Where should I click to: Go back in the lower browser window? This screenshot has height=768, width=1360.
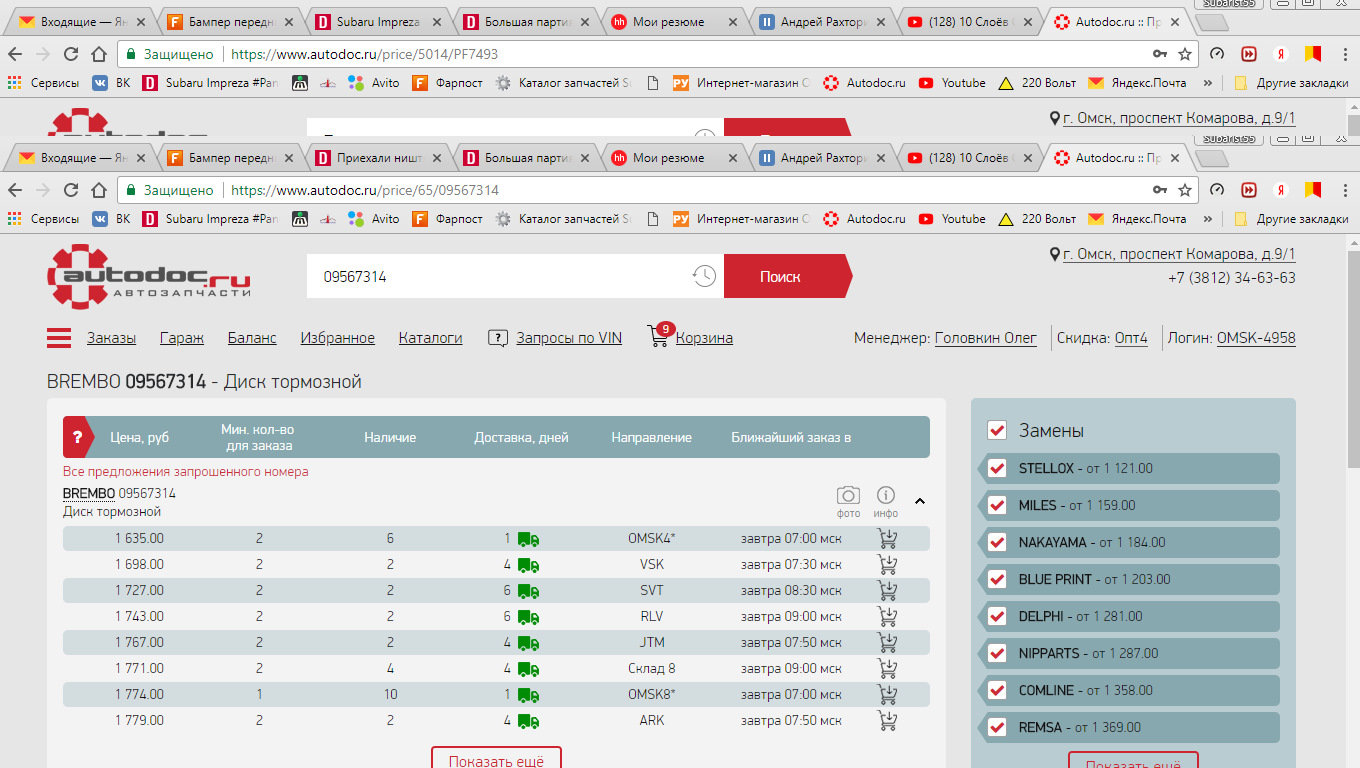(x=15, y=190)
